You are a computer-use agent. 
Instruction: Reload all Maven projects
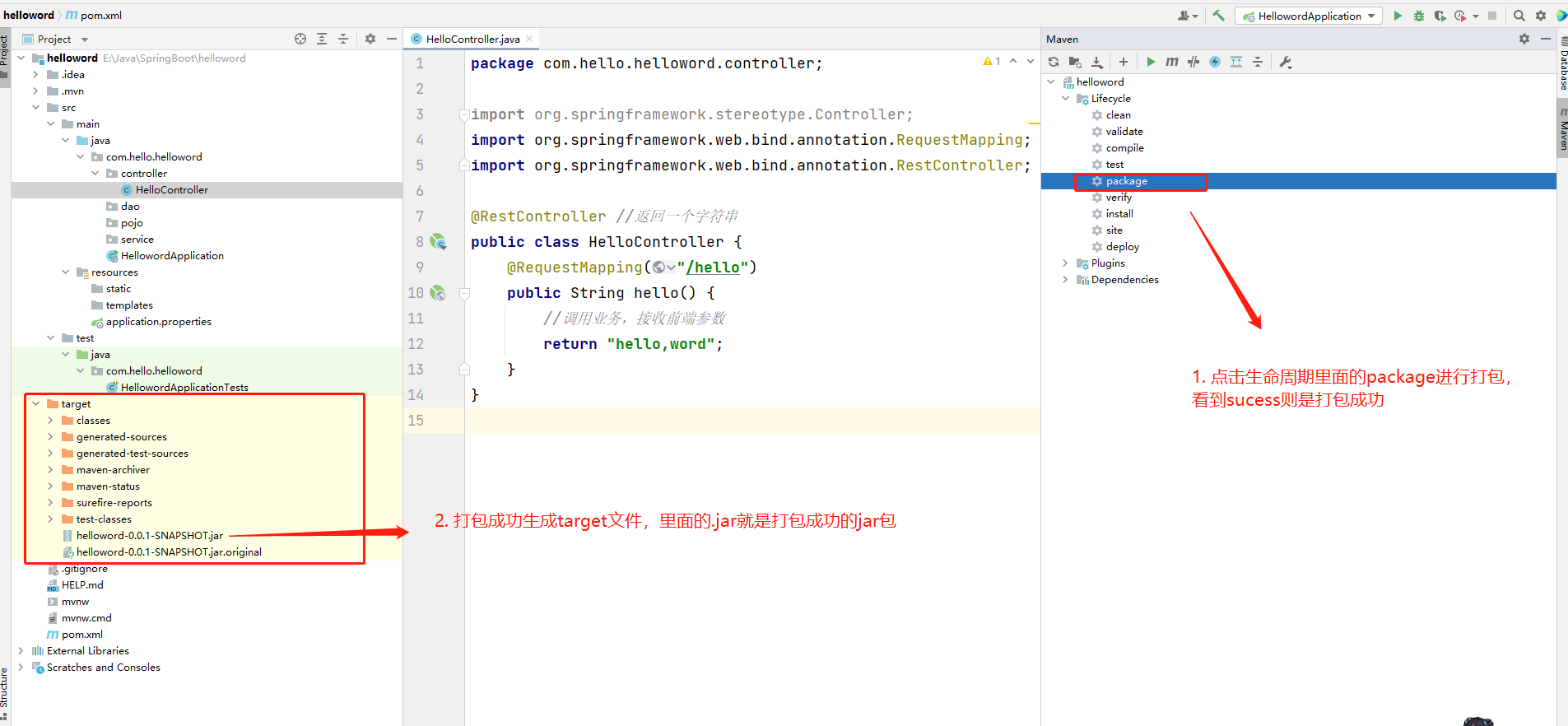[x=1054, y=62]
